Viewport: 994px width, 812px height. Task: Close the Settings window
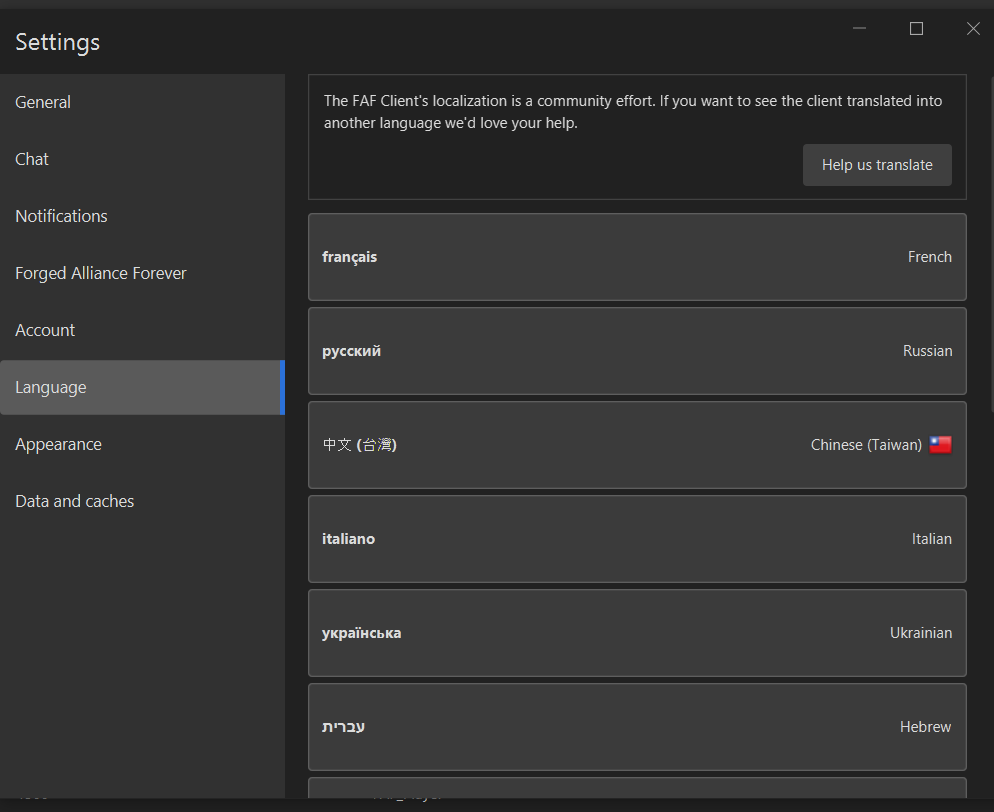click(973, 29)
